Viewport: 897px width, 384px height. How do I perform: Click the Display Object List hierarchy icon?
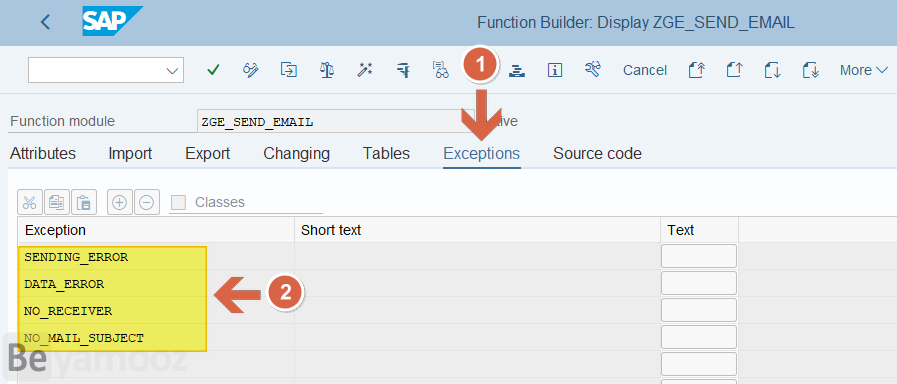(517, 70)
